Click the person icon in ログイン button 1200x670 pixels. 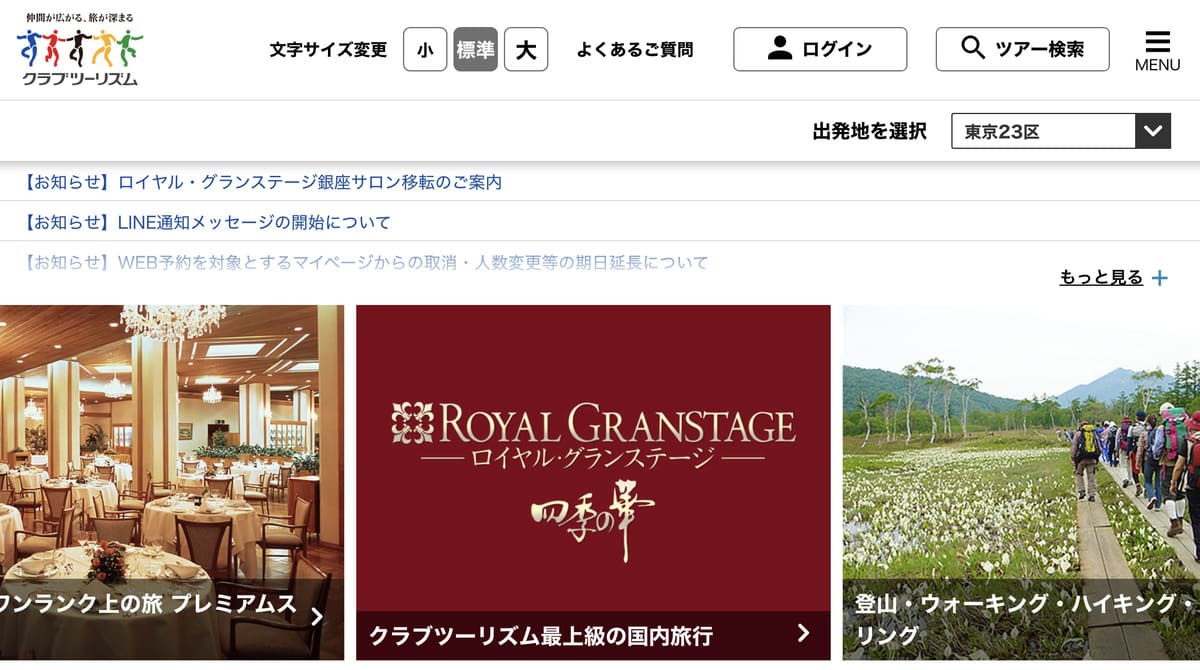point(780,48)
